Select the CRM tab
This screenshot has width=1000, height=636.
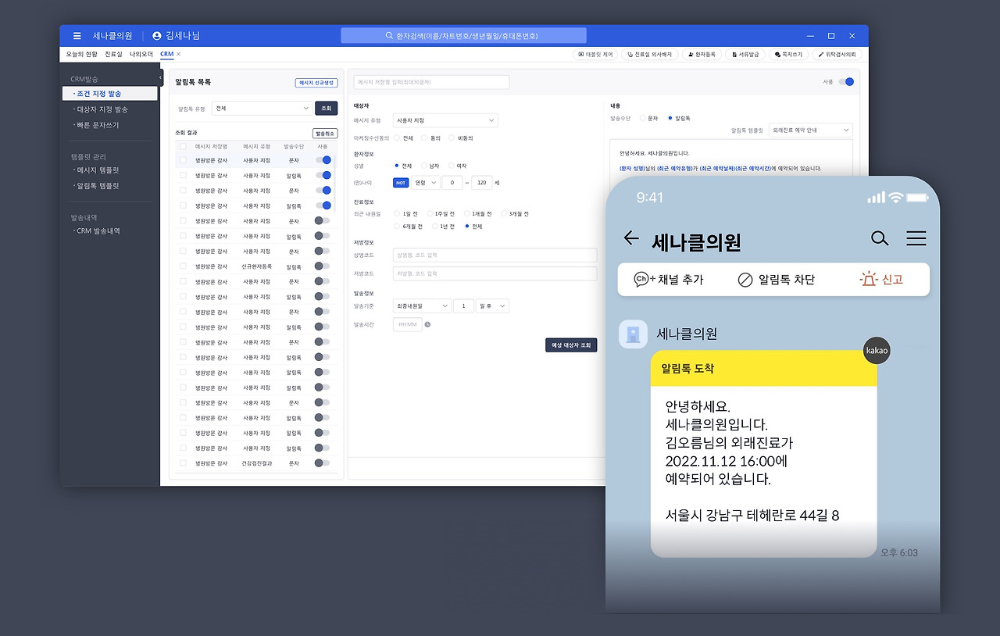point(166,54)
